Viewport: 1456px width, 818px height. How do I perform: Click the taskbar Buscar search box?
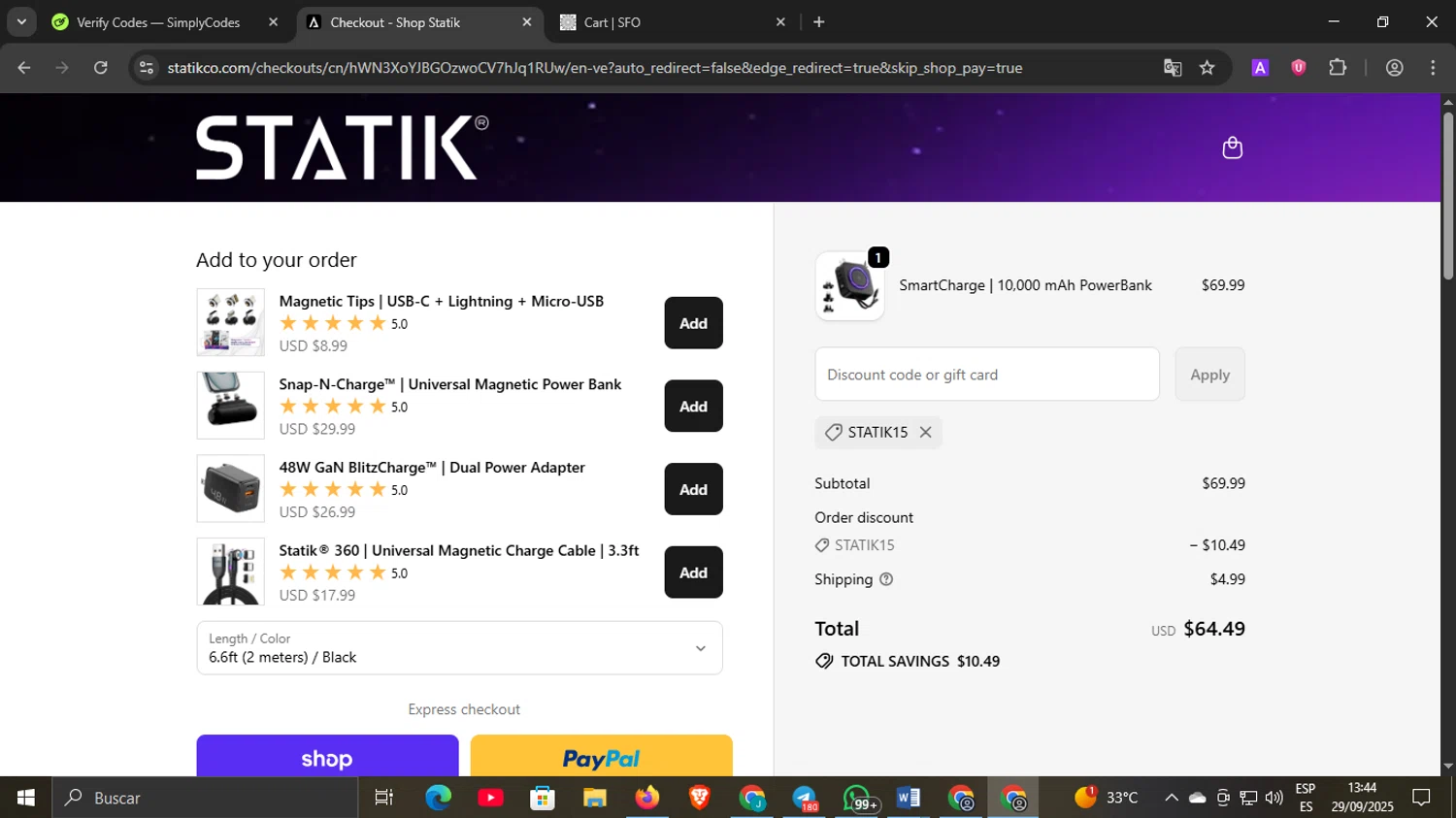(205, 798)
